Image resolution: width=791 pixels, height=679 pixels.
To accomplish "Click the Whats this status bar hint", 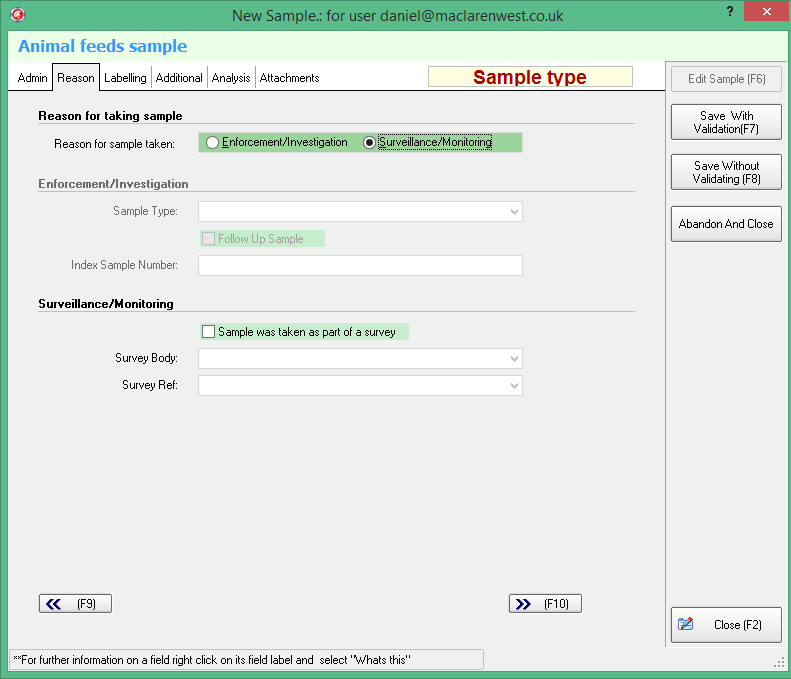I will pyautogui.click(x=212, y=660).
